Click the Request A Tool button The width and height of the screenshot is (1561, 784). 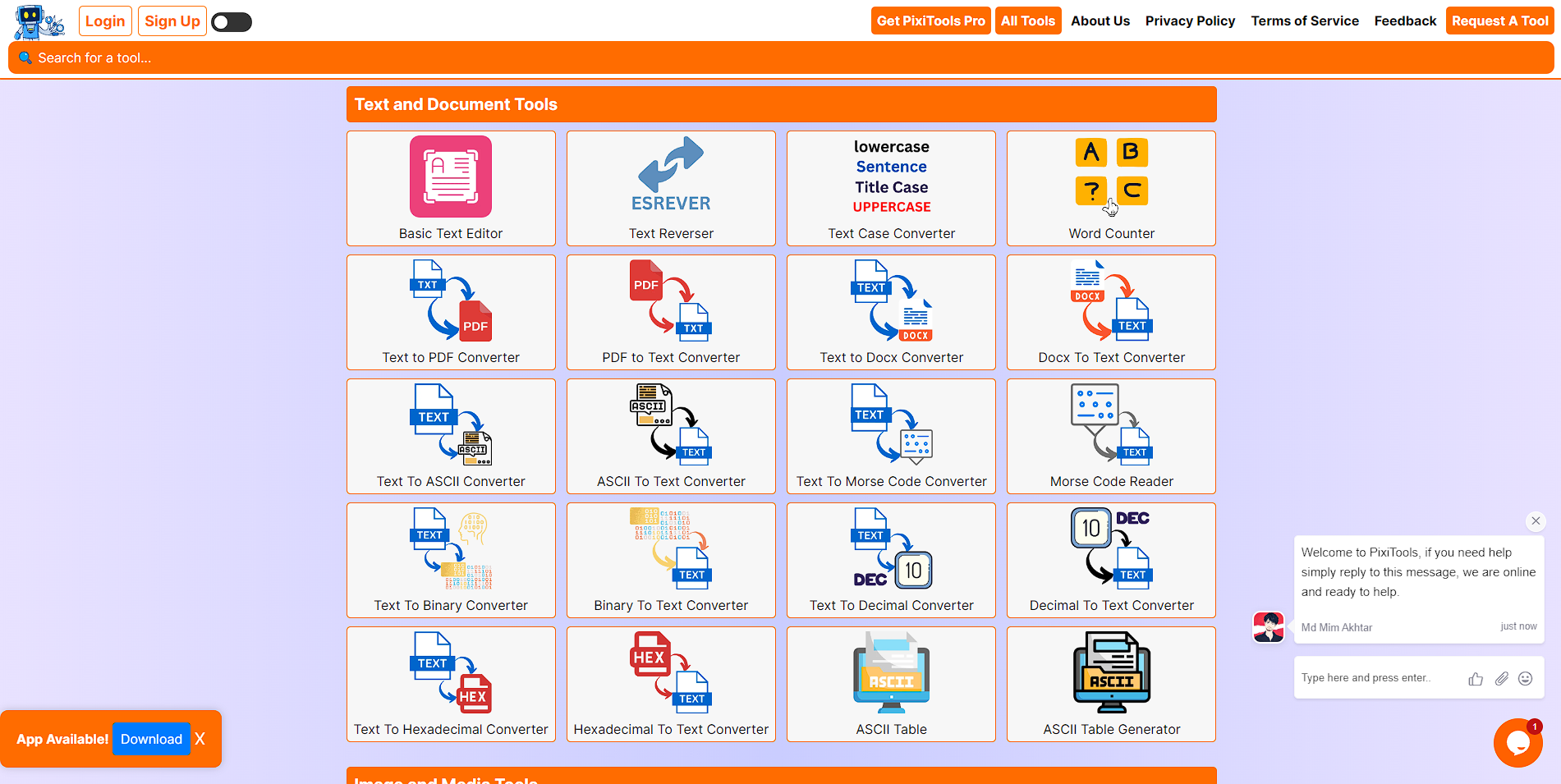(x=1500, y=21)
